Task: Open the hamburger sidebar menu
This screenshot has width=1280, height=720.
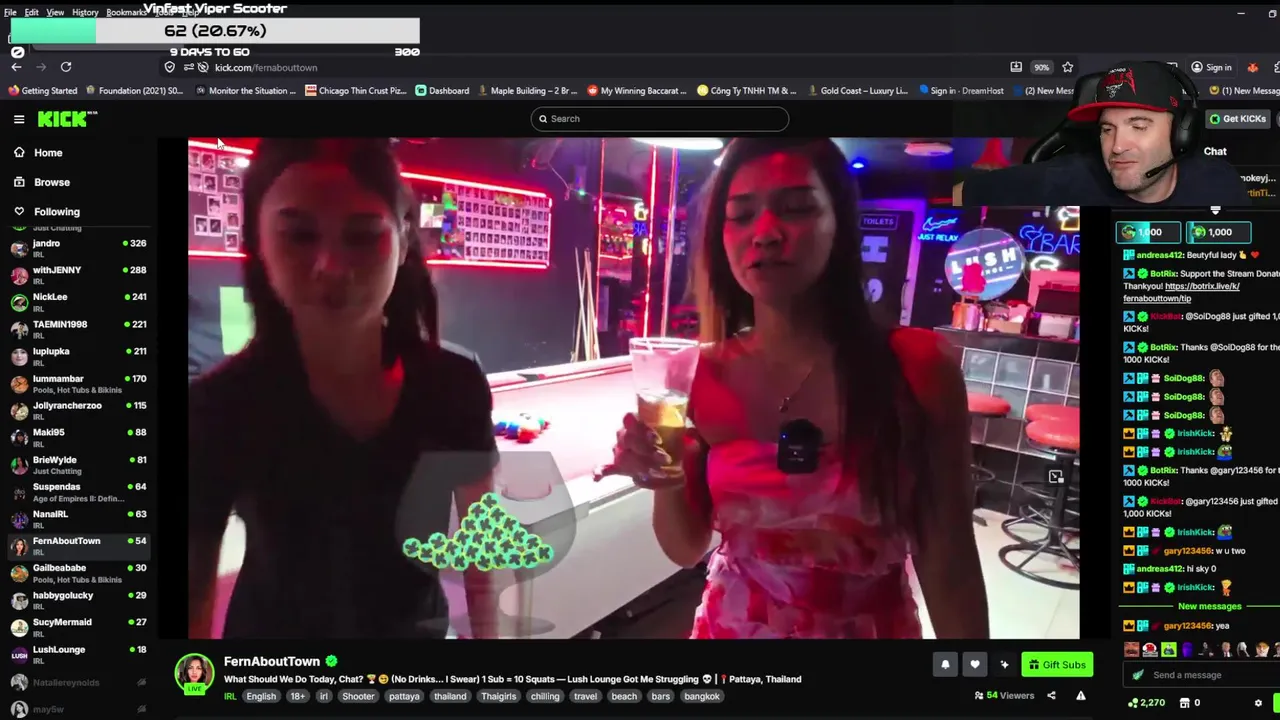Action: (x=19, y=119)
